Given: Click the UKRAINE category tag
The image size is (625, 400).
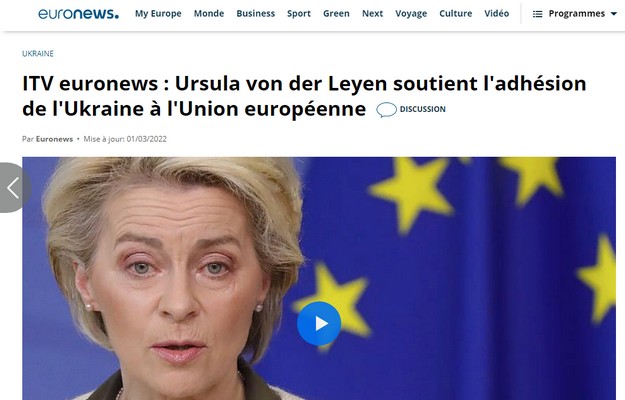Looking at the screenshot, I should 38,53.
